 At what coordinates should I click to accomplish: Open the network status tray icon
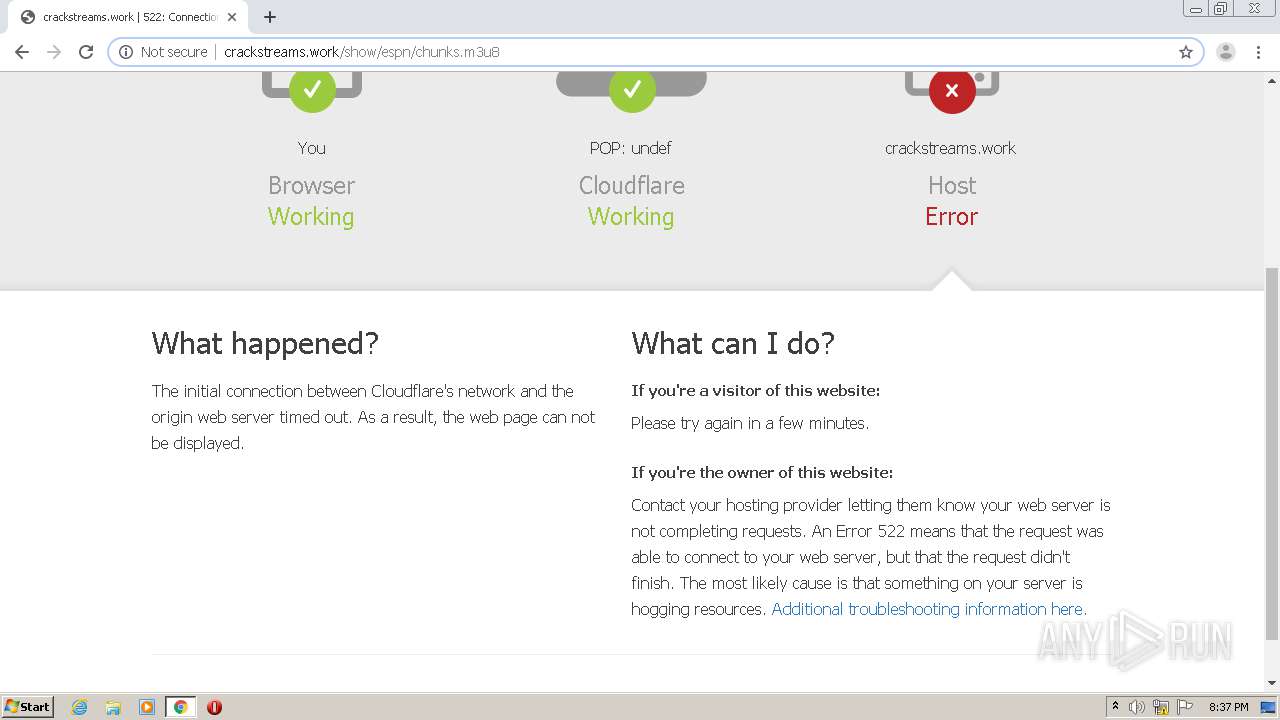pyautogui.click(x=1161, y=707)
